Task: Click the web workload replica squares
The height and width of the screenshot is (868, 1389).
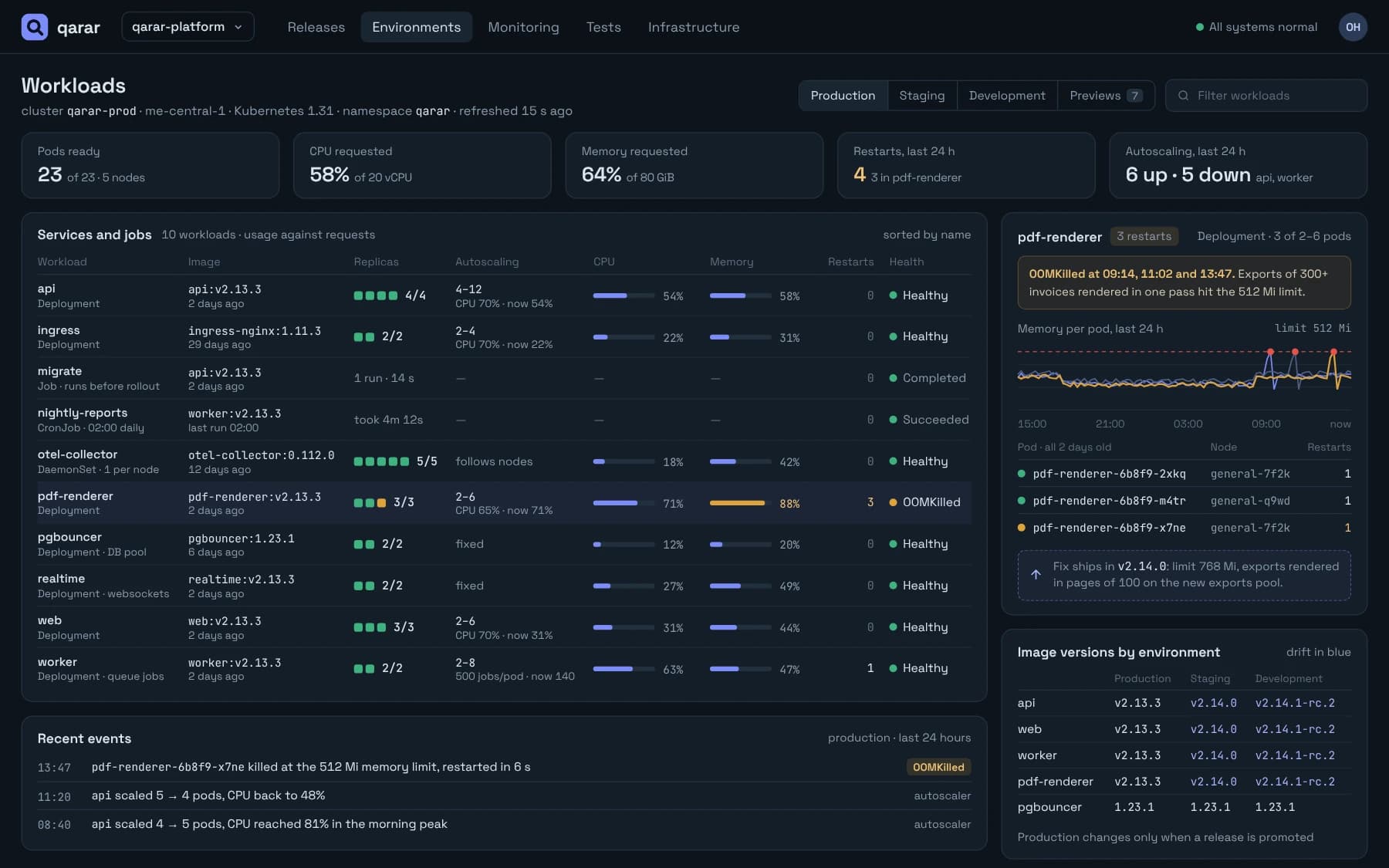Action: tap(370, 627)
